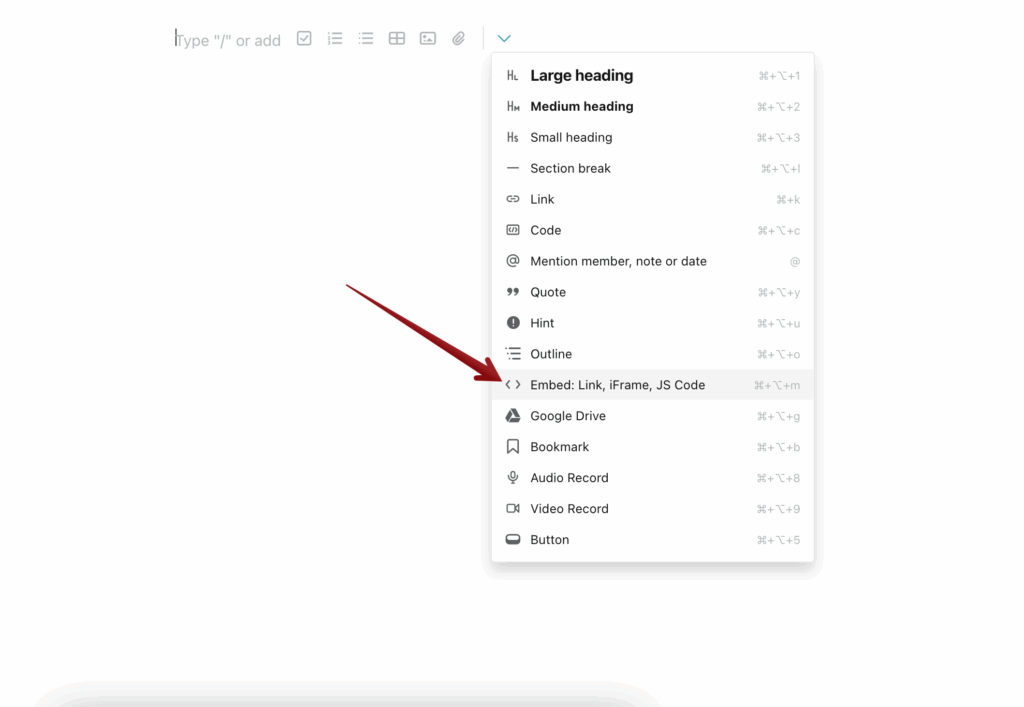This screenshot has width=1024, height=707.
Task: Insert a table using toolbar icon
Action: click(397, 39)
